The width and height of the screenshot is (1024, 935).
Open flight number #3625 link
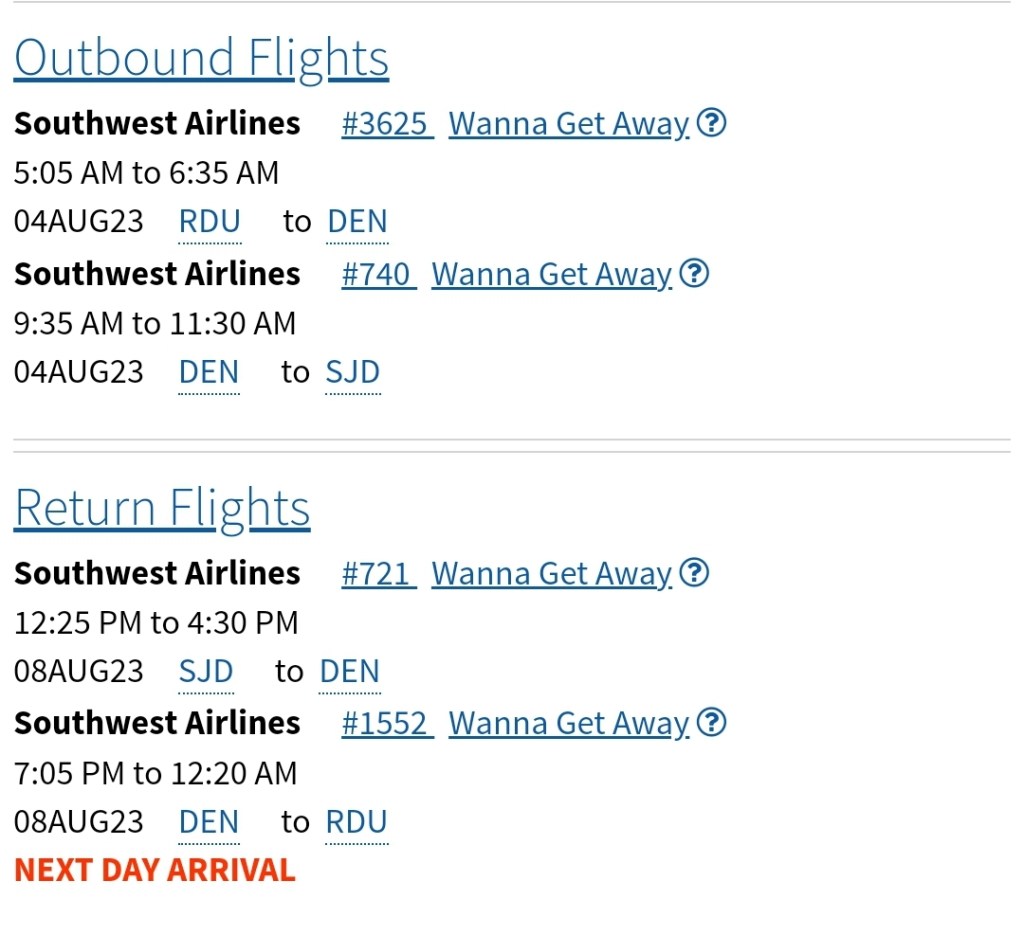click(387, 124)
